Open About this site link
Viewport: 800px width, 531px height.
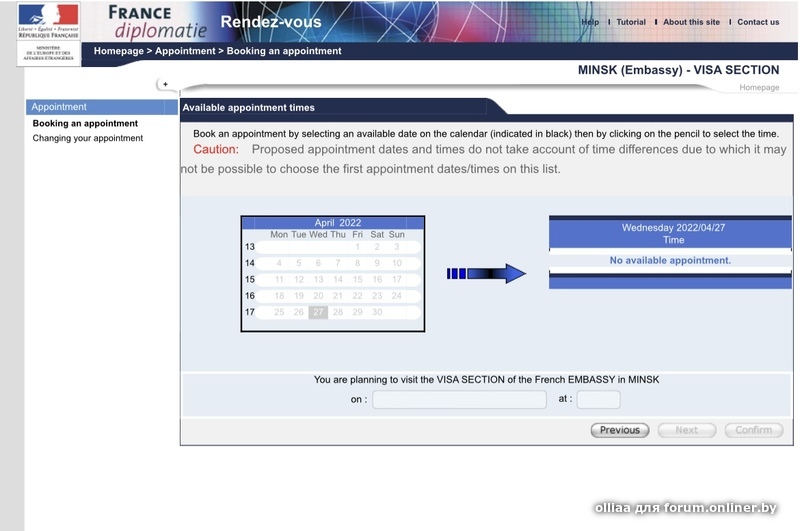pyautogui.click(x=691, y=22)
